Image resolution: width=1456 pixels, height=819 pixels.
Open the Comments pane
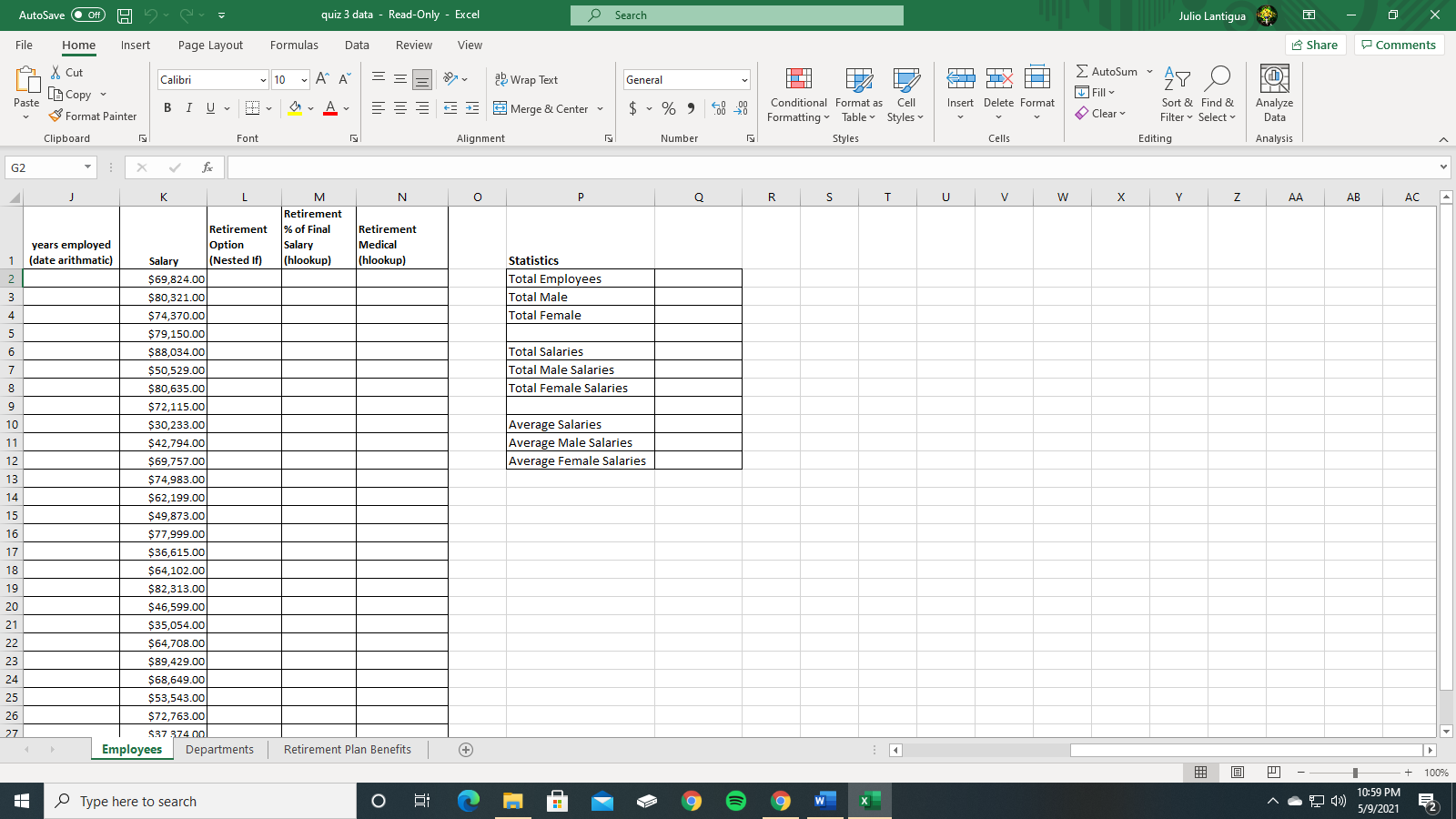[1399, 45]
